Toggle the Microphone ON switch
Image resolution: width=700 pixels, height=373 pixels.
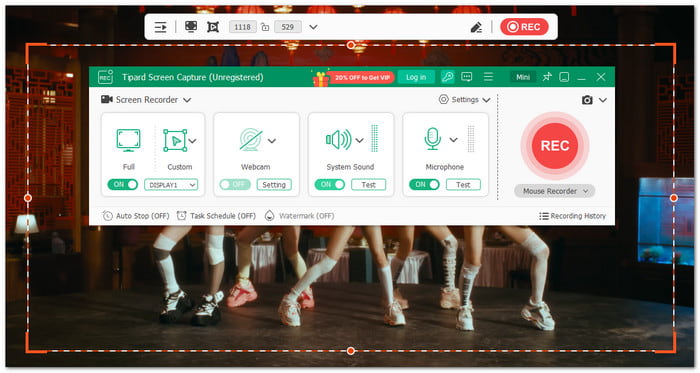point(424,184)
